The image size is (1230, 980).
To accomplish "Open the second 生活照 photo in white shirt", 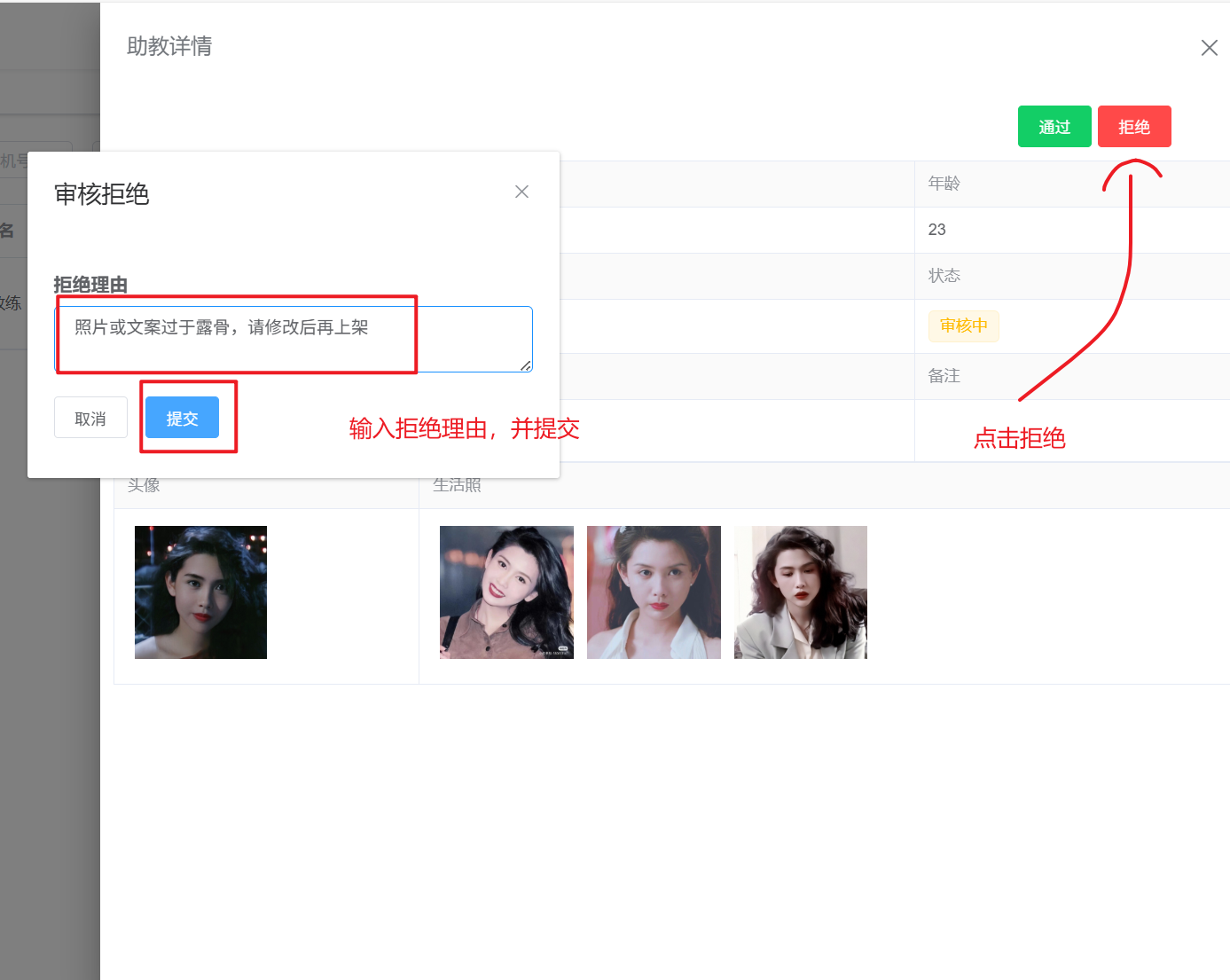I will point(654,592).
